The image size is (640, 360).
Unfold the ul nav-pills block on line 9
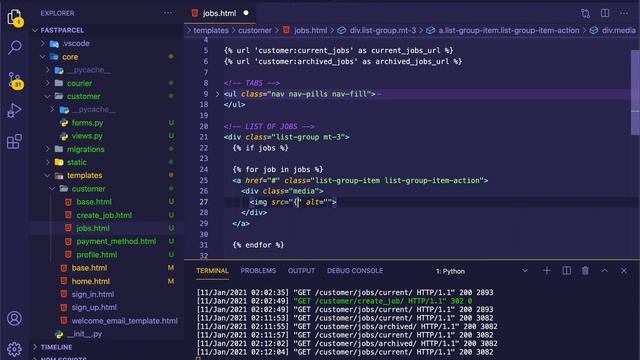coord(217,94)
